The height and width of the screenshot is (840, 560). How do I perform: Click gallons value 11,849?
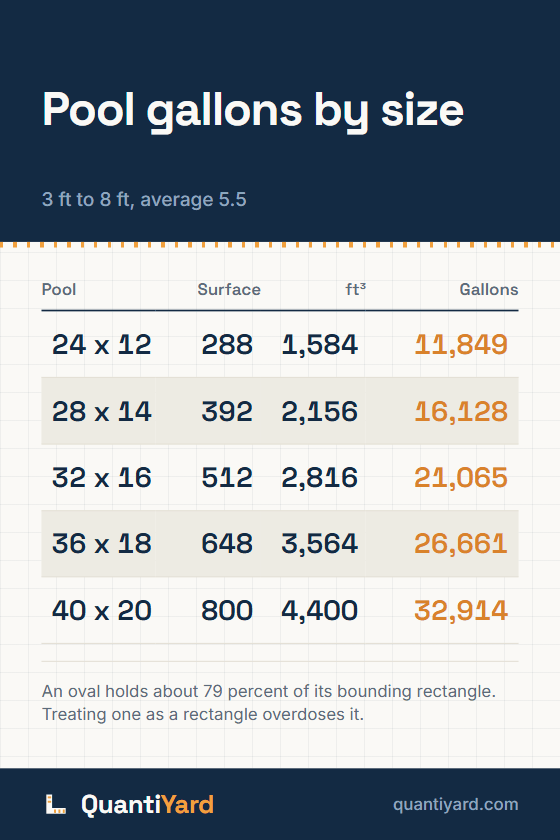tap(461, 344)
